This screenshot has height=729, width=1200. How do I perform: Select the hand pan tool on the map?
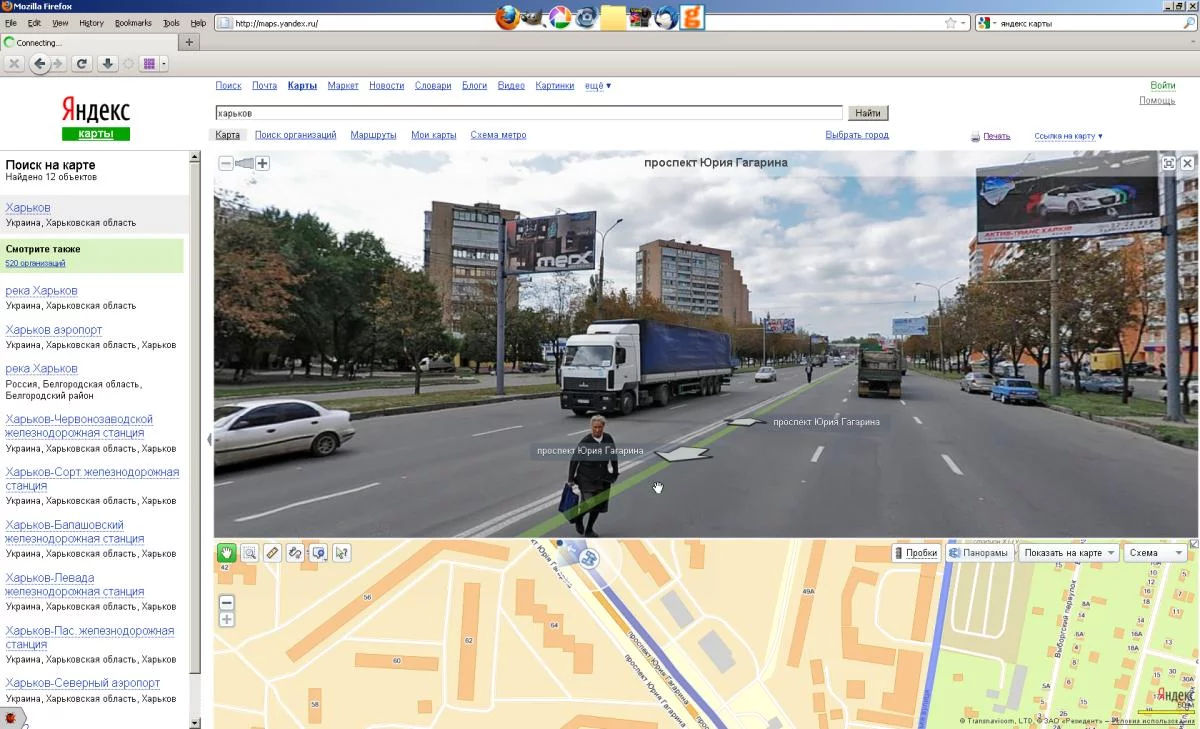(x=227, y=552)
